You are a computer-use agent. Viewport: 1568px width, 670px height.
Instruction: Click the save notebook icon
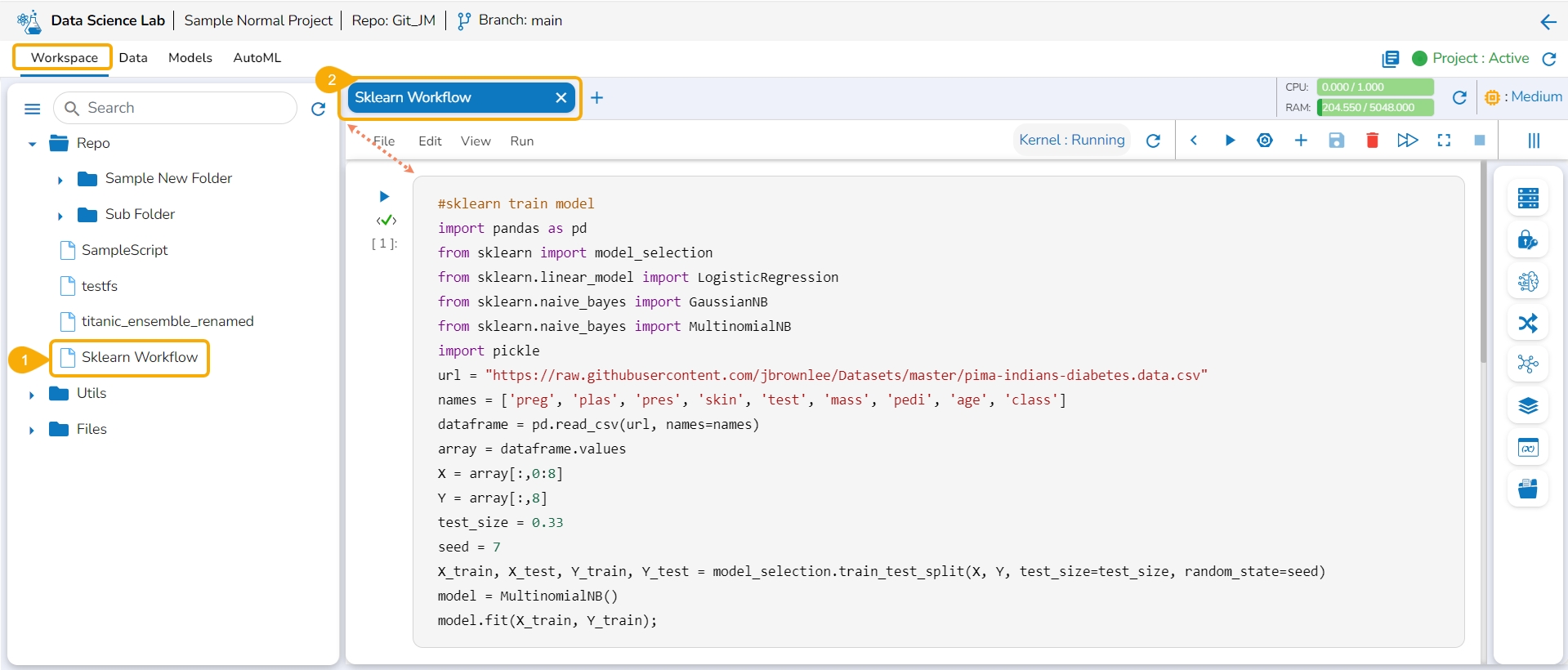[1336, 141]
